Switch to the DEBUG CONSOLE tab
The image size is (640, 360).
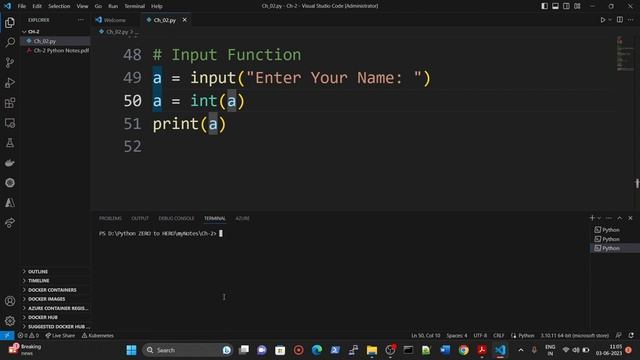point(176,218)
